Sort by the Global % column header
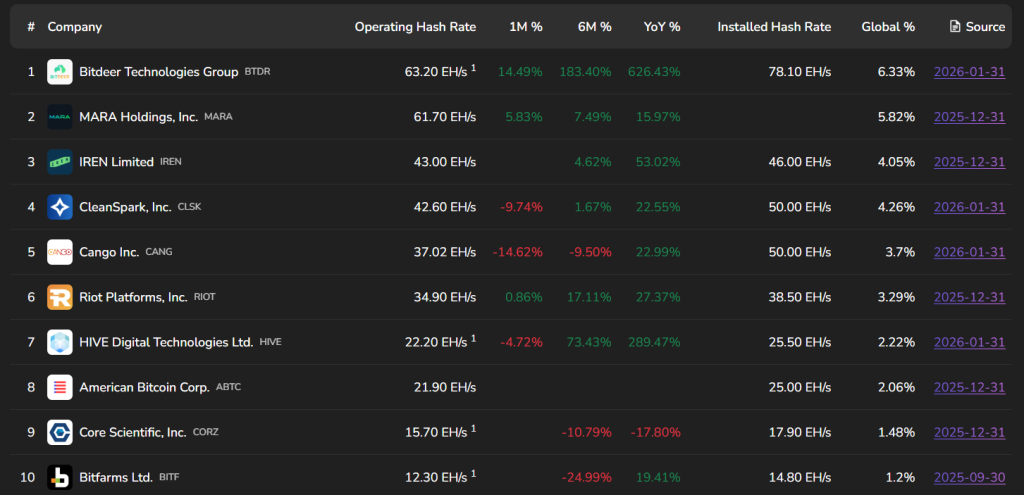This screenshot has width=1024, height=495. (888, 27)
